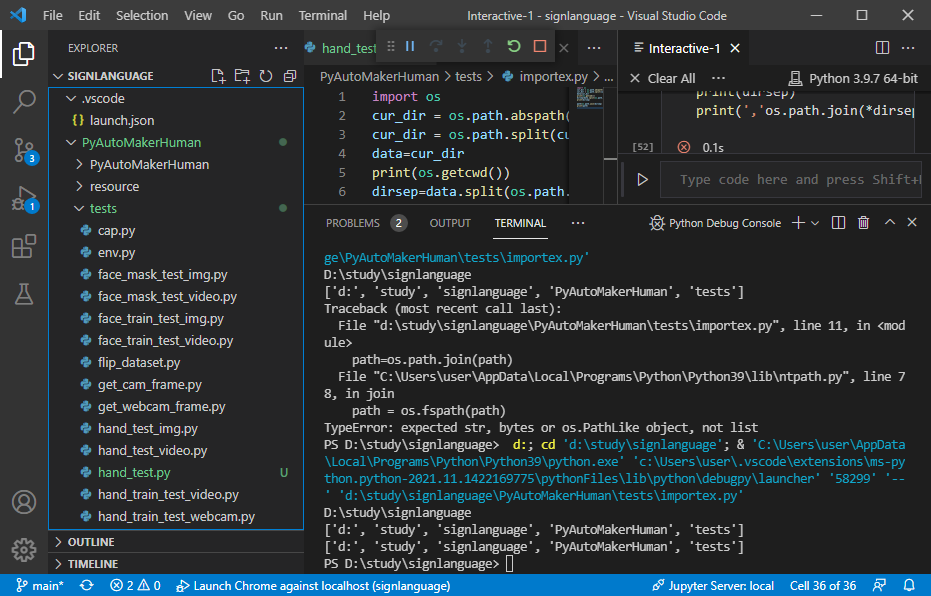Image resolution: width=931 pixels, height=596 pixels.
Task: Open the notifications bell in status bar
Action: click(909, 585)
